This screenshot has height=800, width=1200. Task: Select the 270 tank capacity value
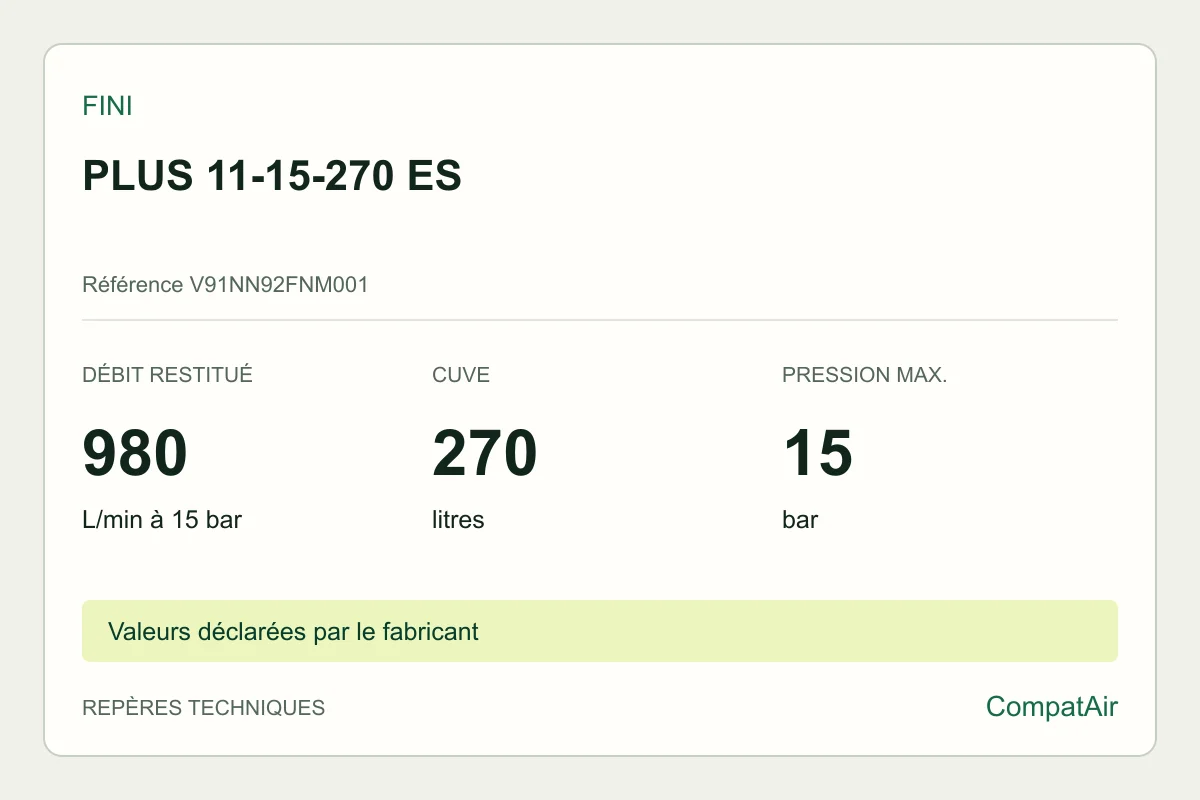click(x=485, y=453)
